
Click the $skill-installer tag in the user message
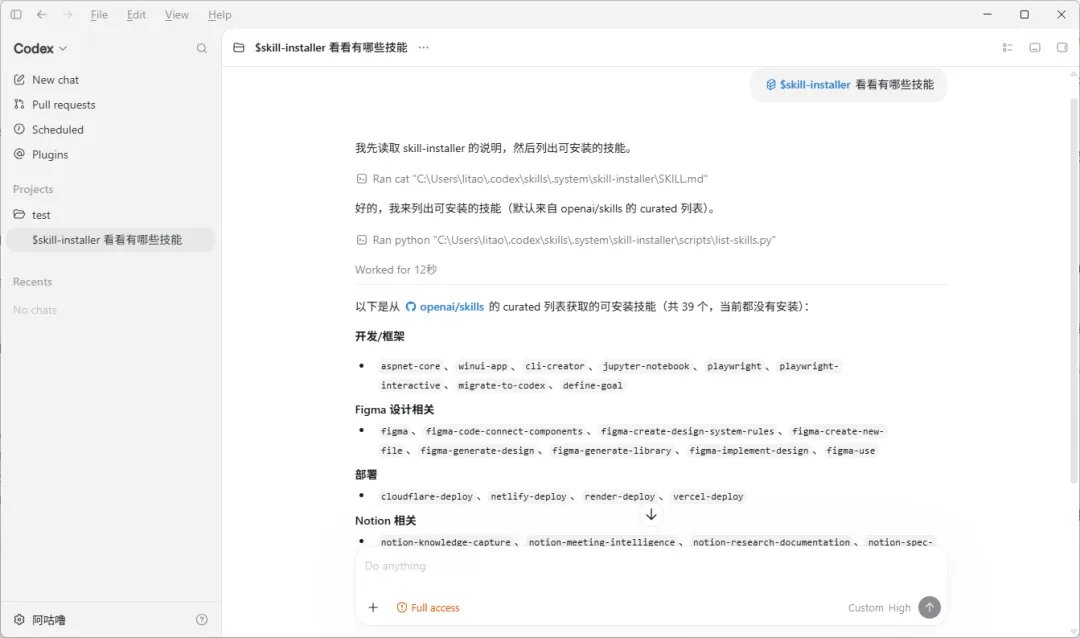point(809,85)
